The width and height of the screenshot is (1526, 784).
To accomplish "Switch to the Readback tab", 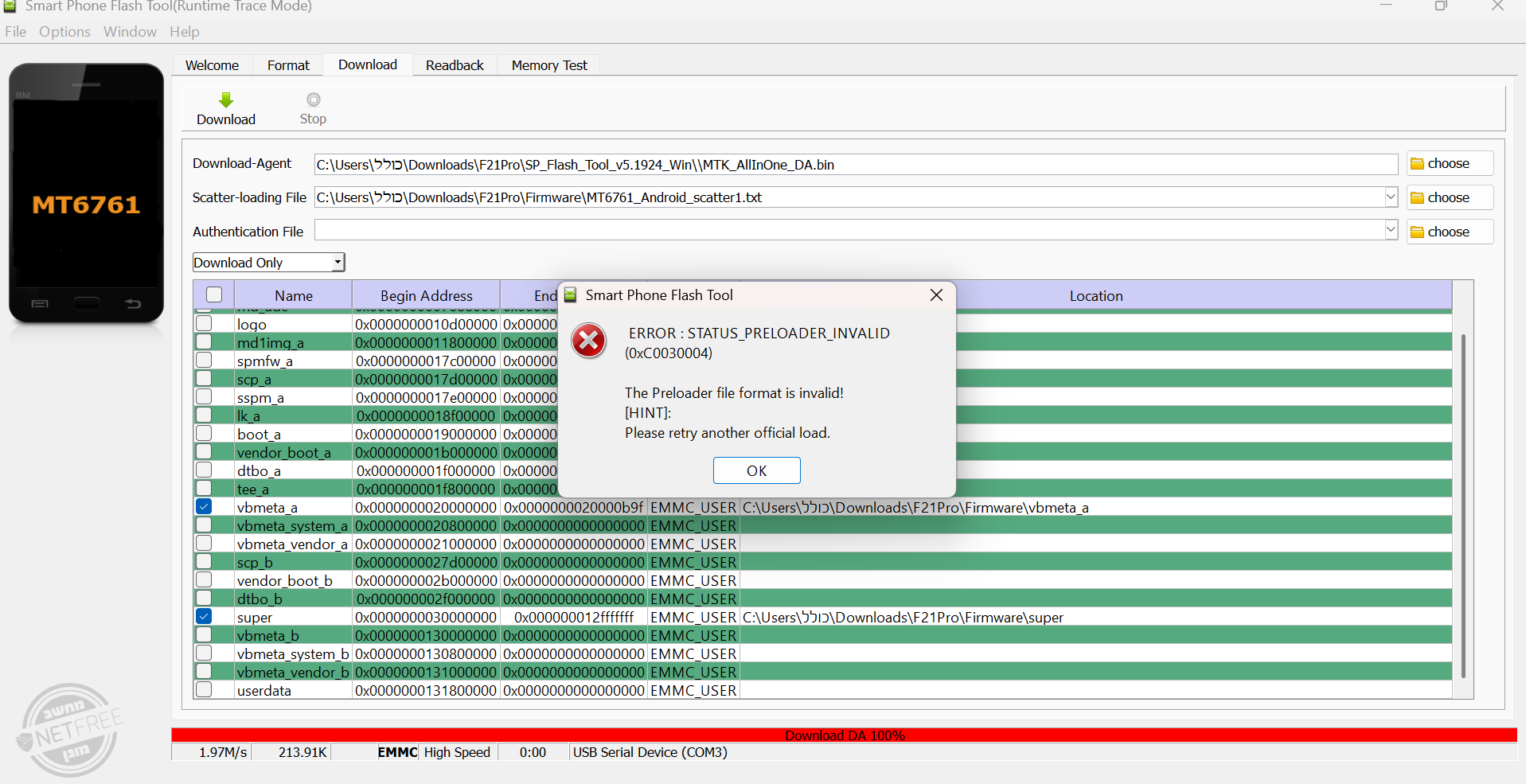I will coord(455,65).
